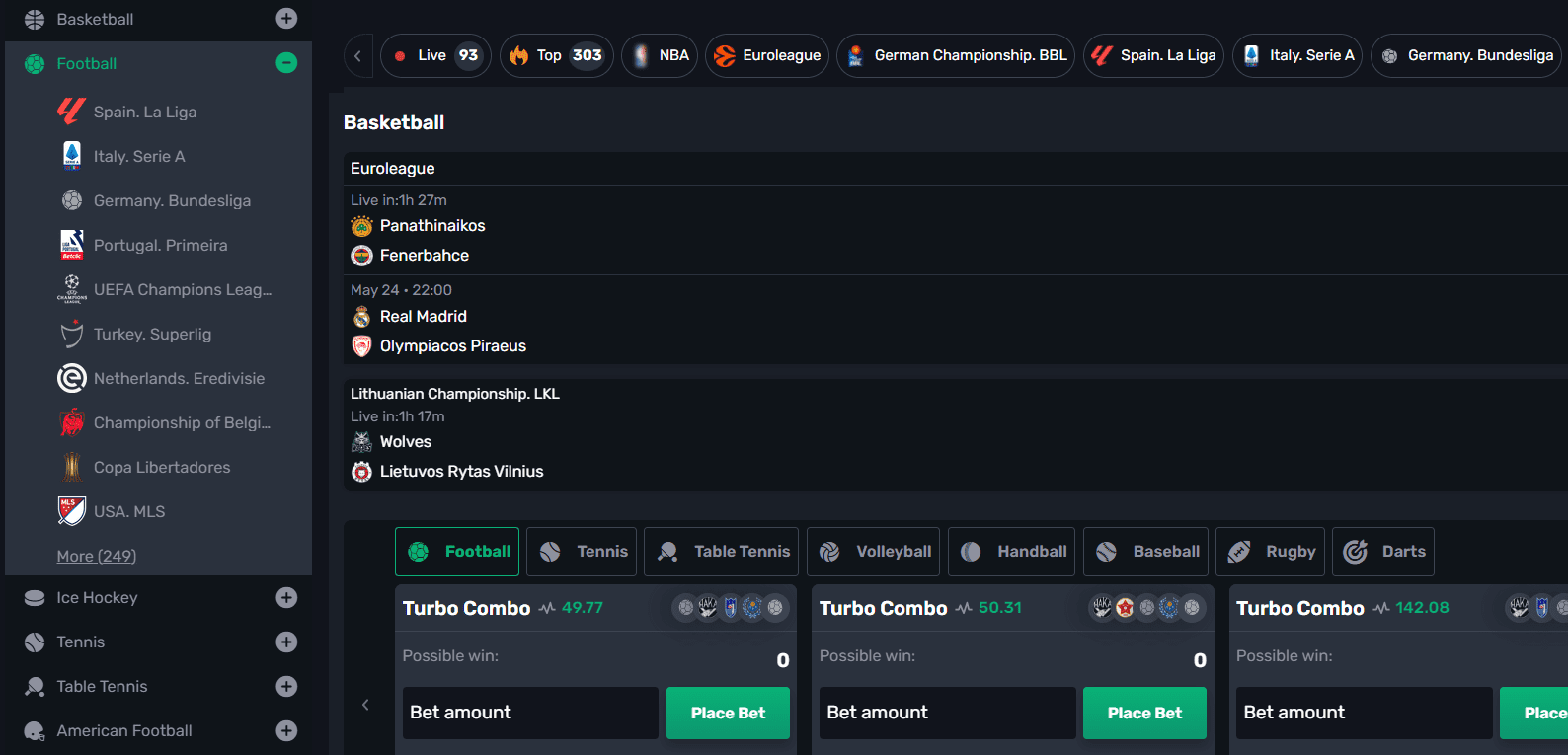Image resolution: width=1568 pixels, height=755 pixels.
Task: Click the Ice Hockey puck icon
Action: click(35, 598)
